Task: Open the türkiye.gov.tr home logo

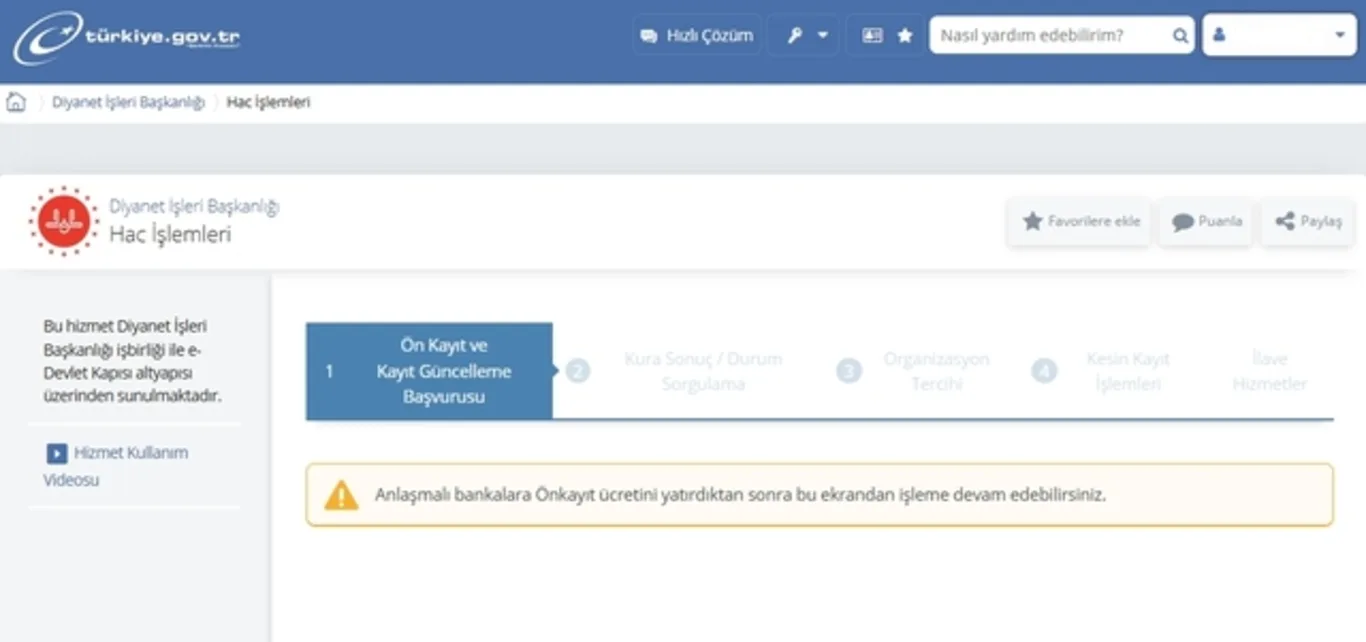Action: tap(126, 38)
